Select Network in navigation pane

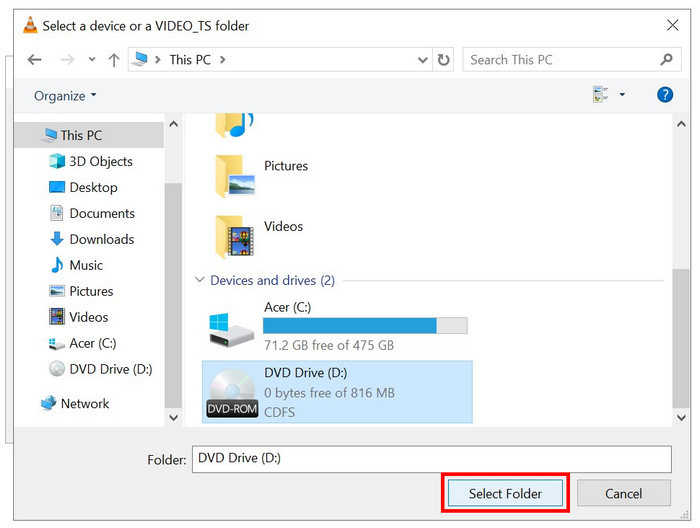tap(84, 403)
